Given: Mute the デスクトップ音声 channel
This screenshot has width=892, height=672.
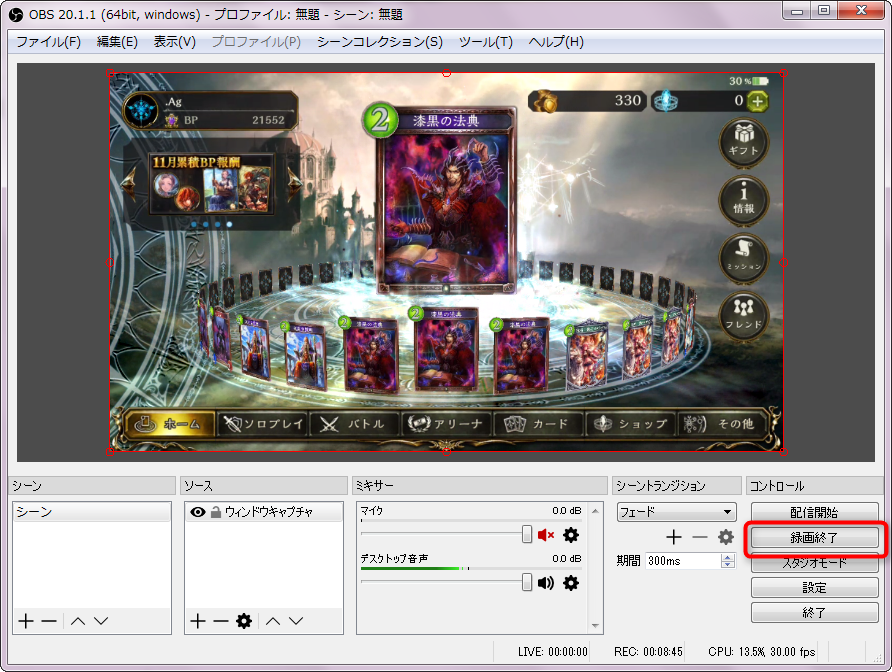Looking at the screenshot, I should (x=546, y=583).
